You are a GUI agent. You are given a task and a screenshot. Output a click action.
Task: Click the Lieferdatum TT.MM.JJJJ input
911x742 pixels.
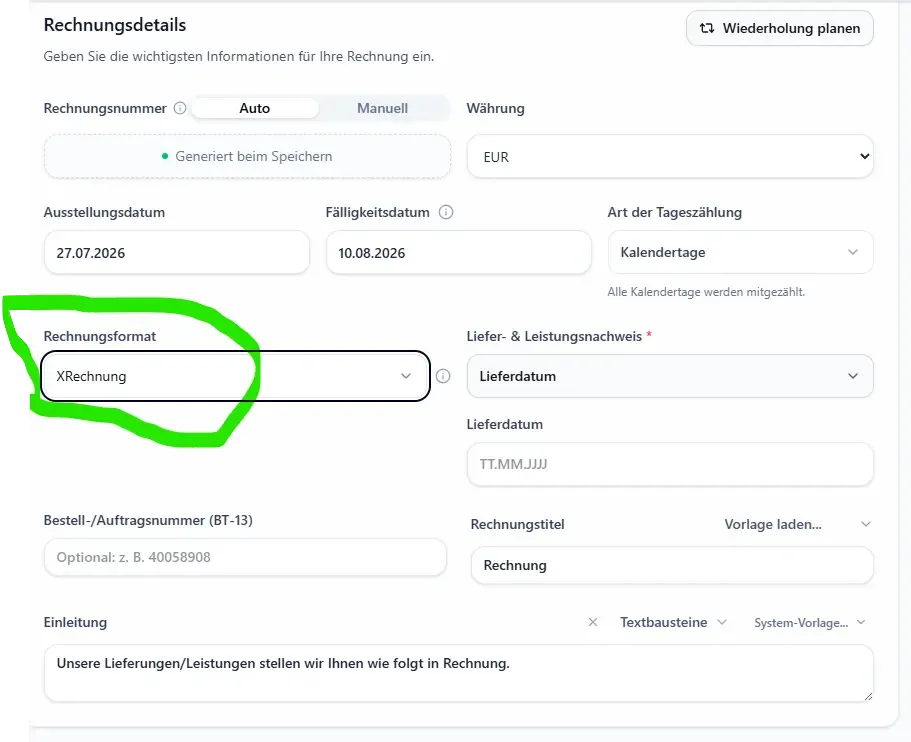[x=670, y=464]
